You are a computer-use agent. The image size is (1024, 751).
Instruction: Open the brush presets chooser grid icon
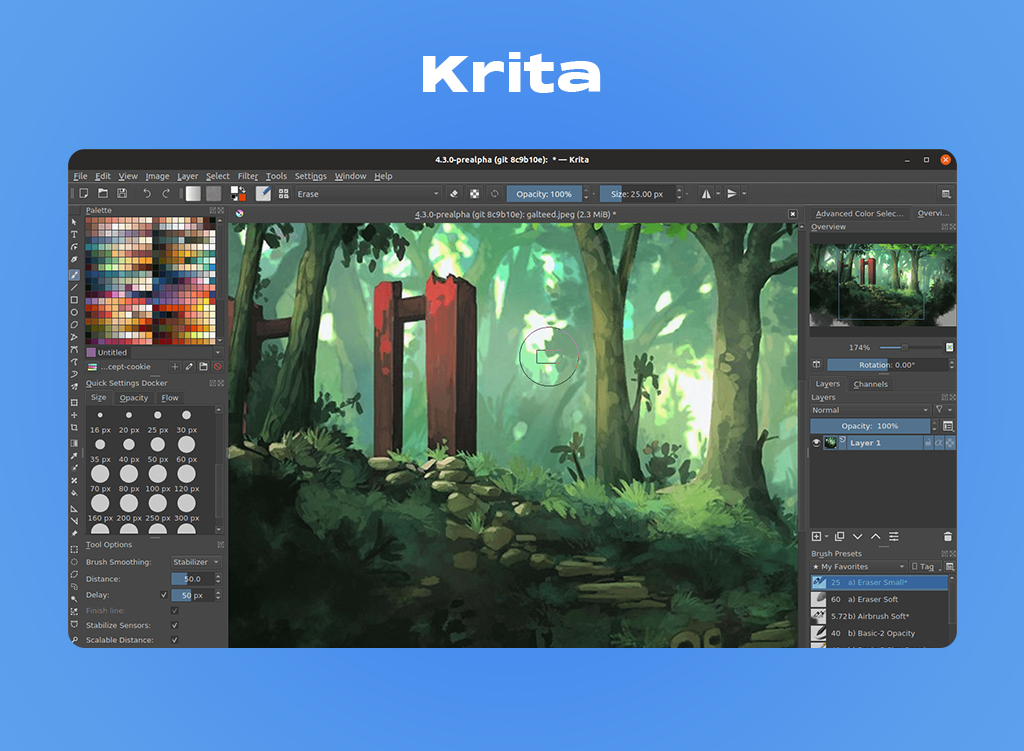click(283, 193)
